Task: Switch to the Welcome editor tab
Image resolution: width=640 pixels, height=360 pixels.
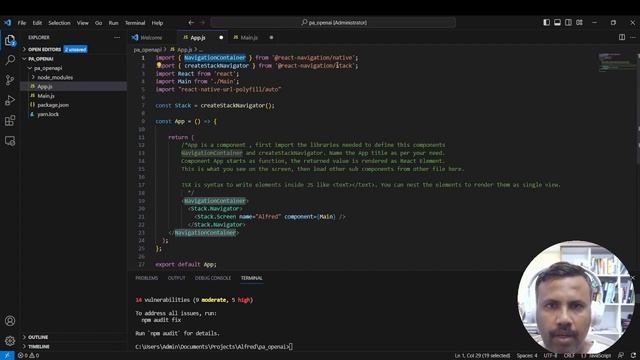Action: (152, 38)
